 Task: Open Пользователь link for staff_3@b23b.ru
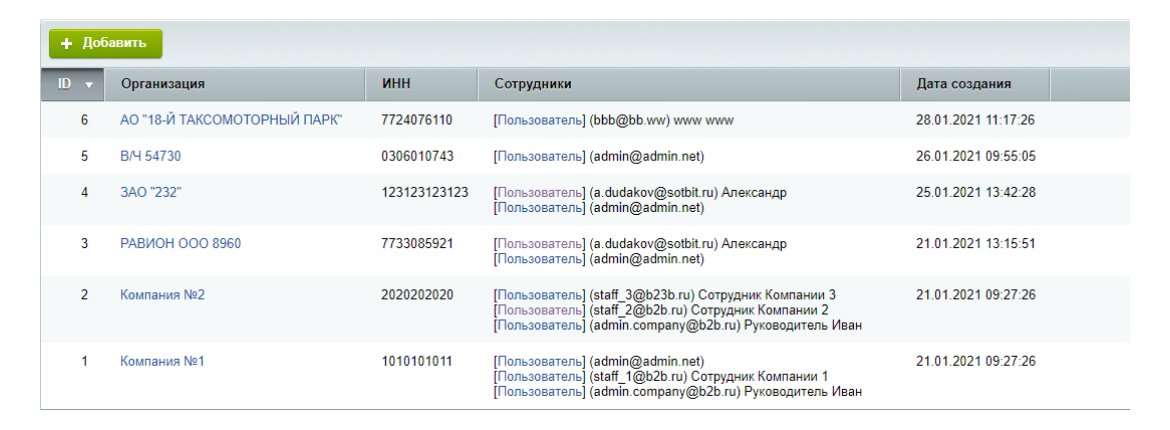[541, 295]
